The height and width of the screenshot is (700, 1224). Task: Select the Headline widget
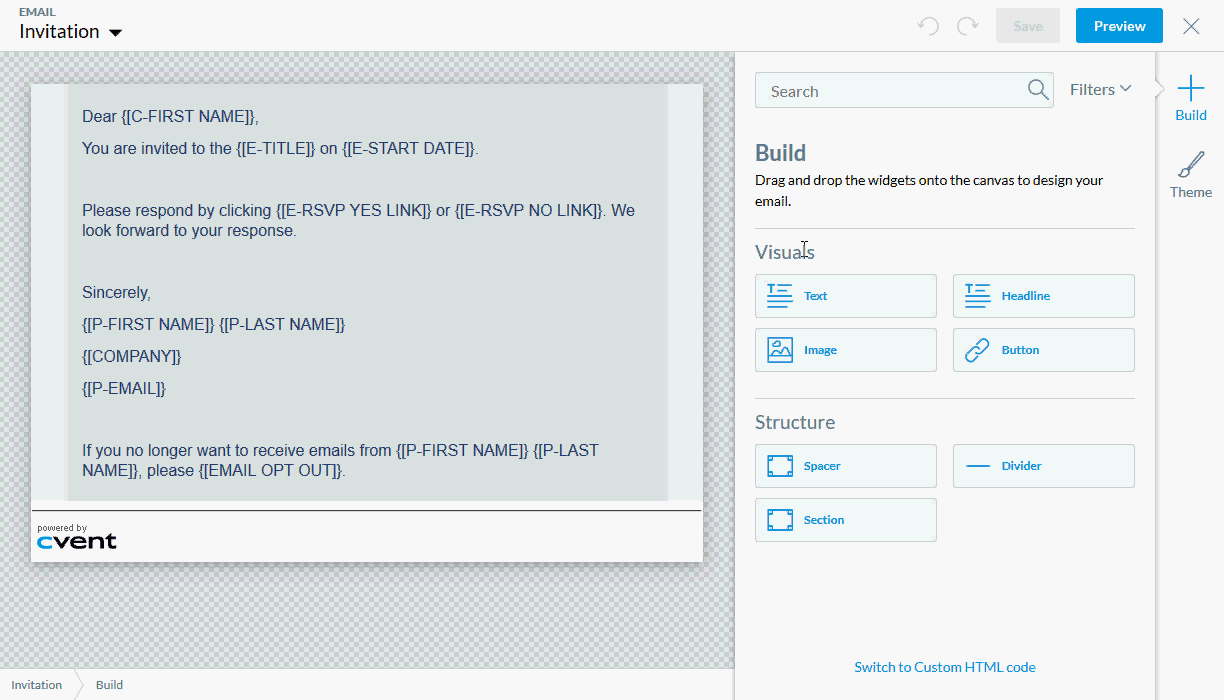click(1043, 296)
